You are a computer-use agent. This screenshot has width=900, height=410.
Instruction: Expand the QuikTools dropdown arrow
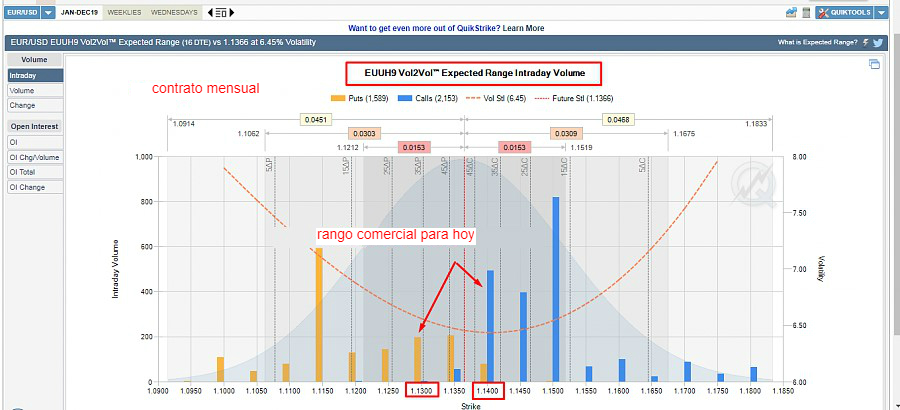click(881, 12)
